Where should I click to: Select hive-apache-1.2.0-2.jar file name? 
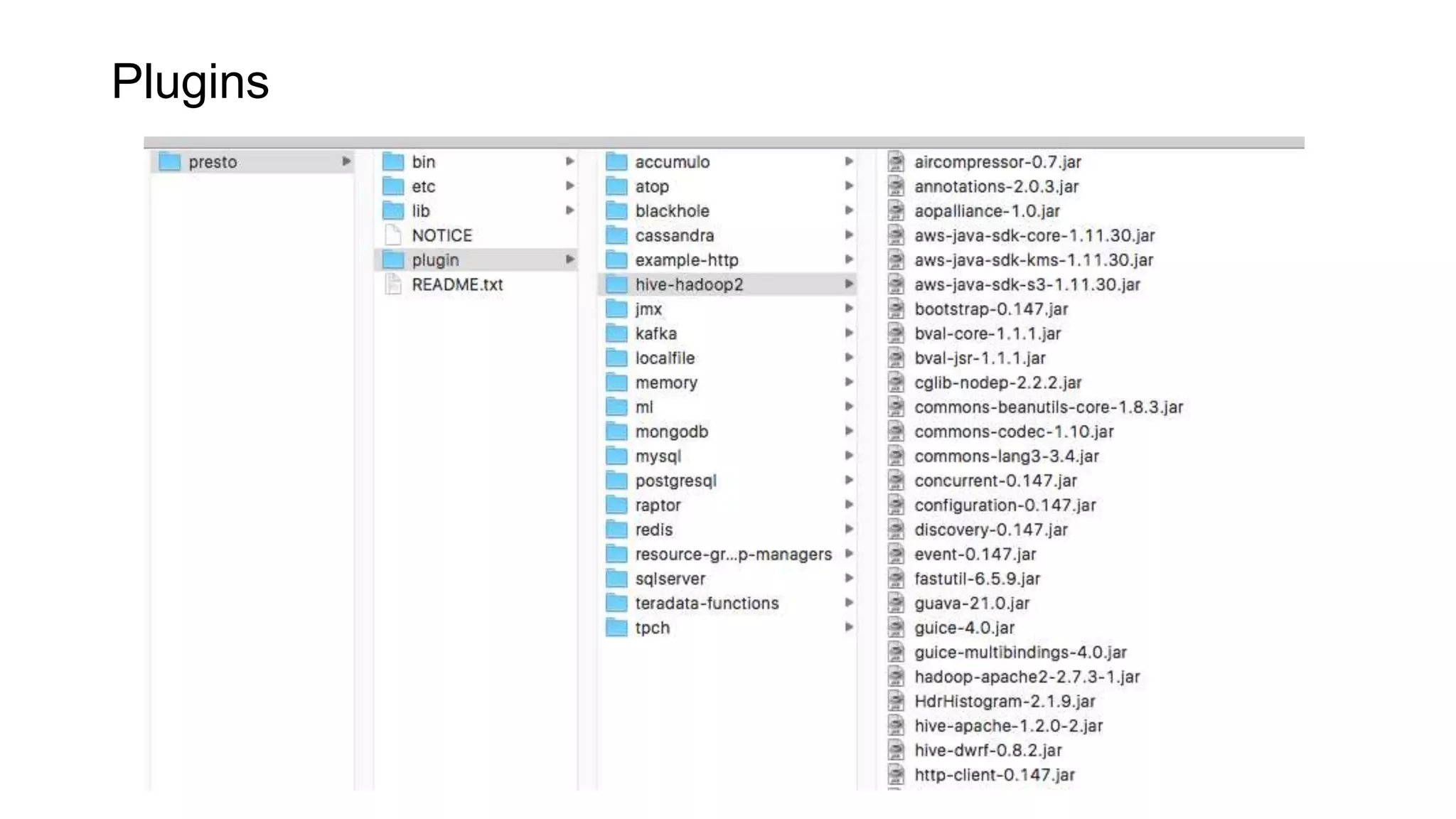point(1009,727)
